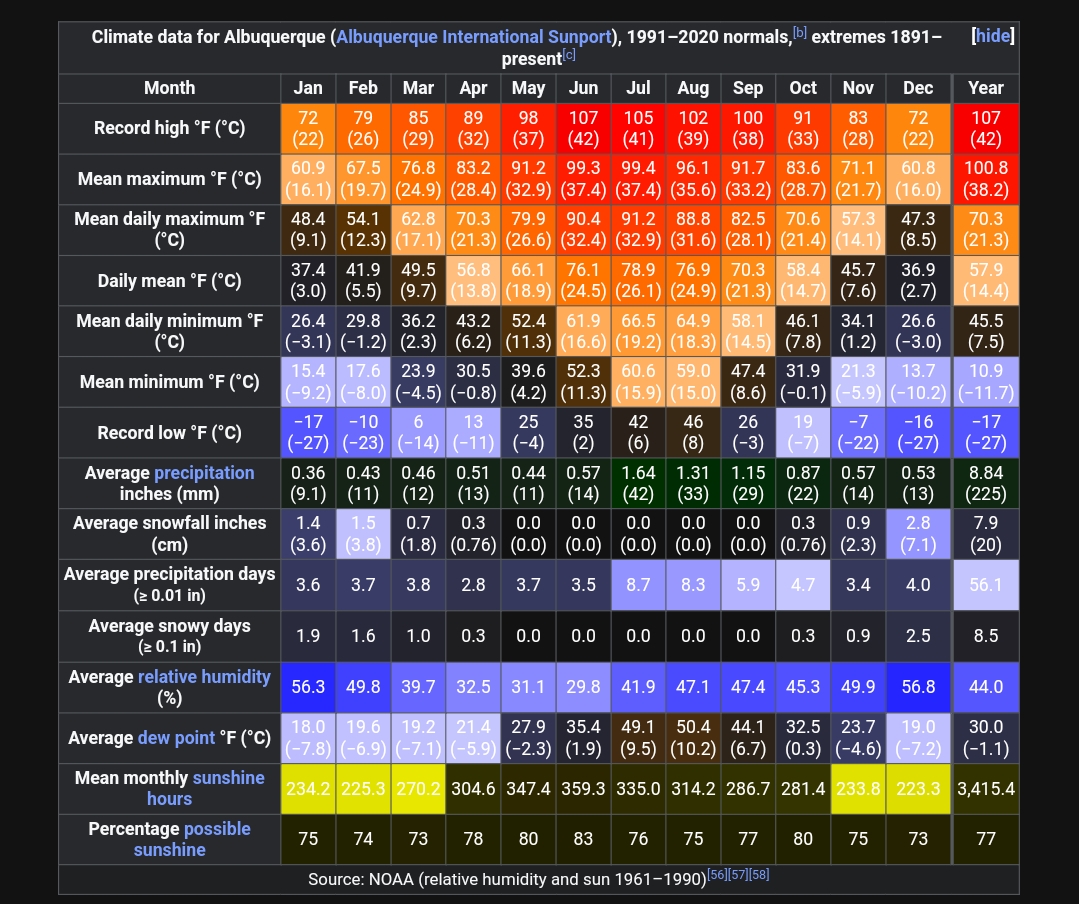Select July precipitation days cell 8.7
The image size is (1079, 904).
pos(638,585)
